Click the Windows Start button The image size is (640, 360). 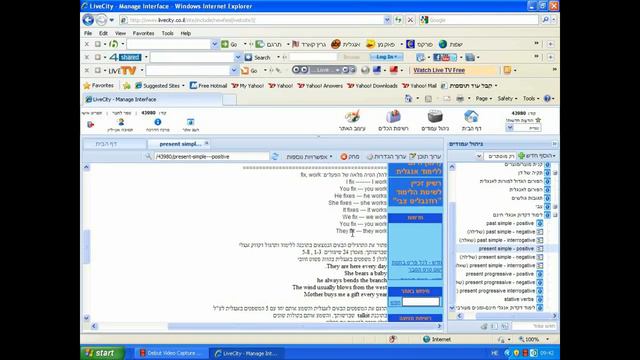(x=102, y=353)
